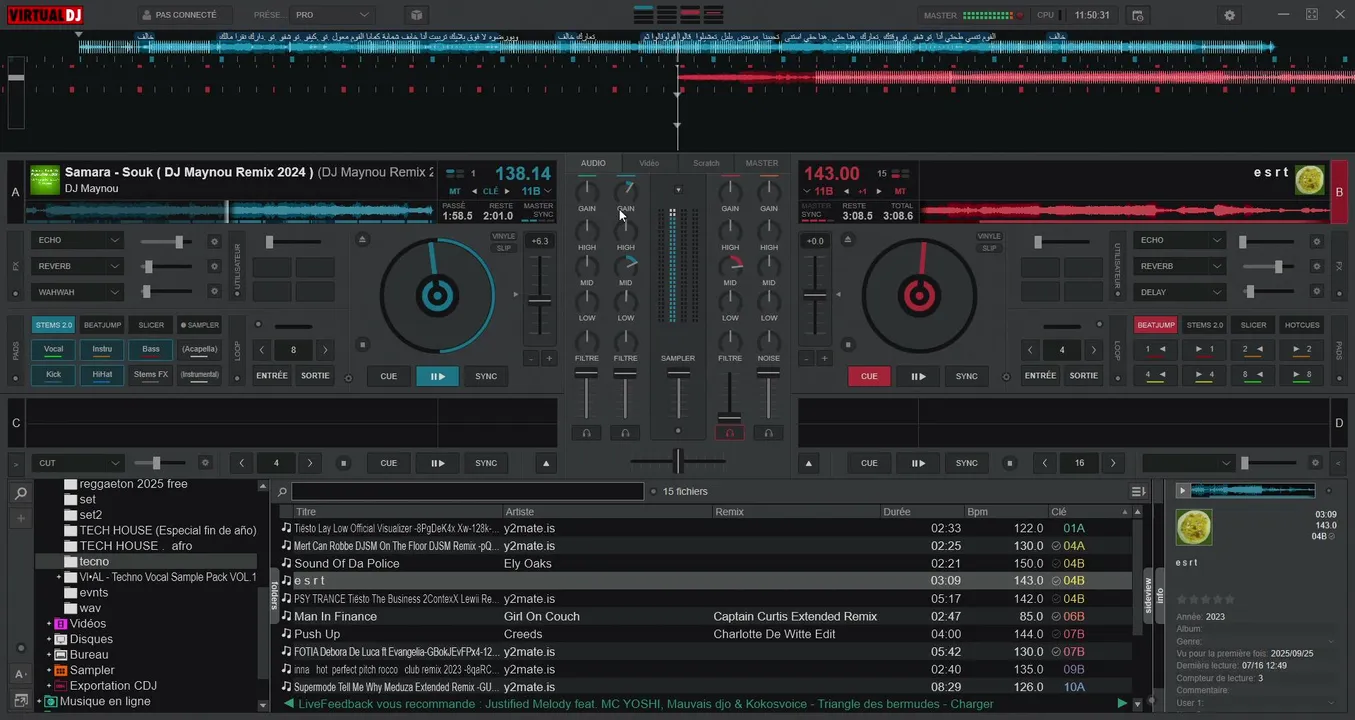Click the deck A pitch fader
1355x720 pixels.
point(539,300)
